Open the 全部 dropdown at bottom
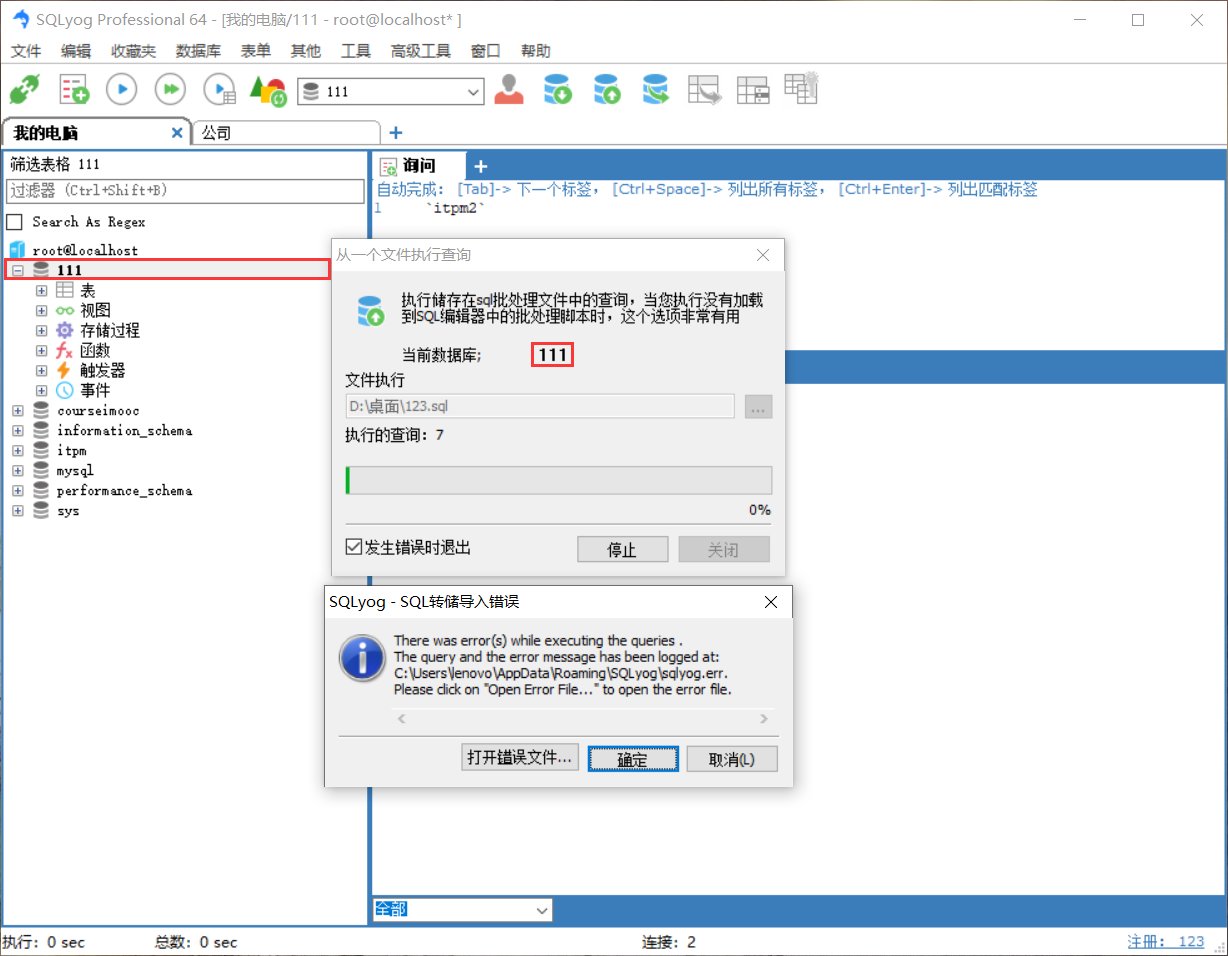 click(x=462, y=909)
